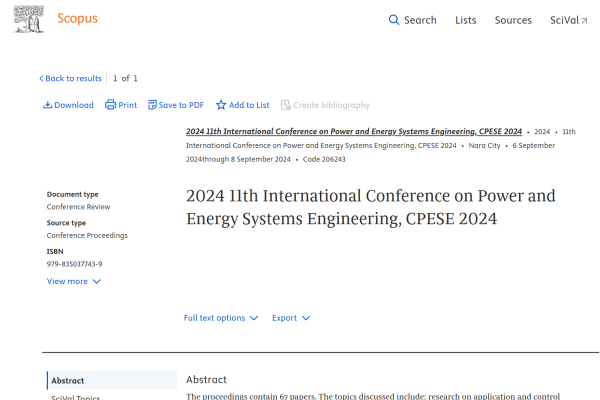Click the Document type label
This screenshot has width=600, height=400.
click(72, 194)
